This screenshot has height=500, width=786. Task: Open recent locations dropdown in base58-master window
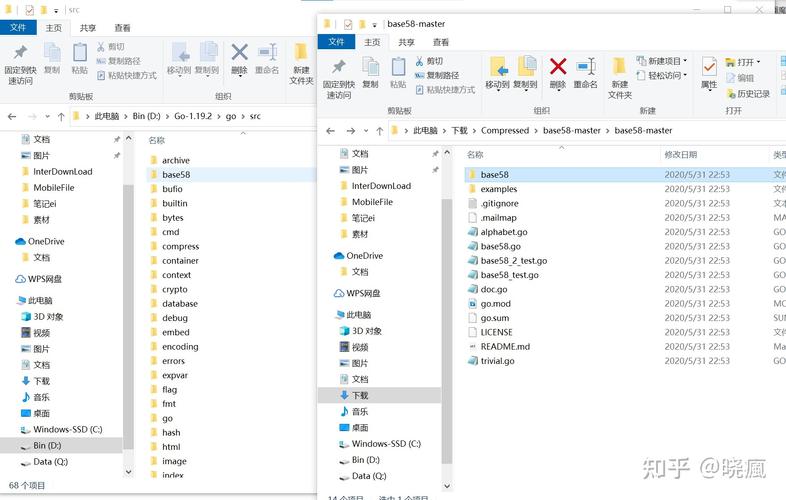pos(366,131)
